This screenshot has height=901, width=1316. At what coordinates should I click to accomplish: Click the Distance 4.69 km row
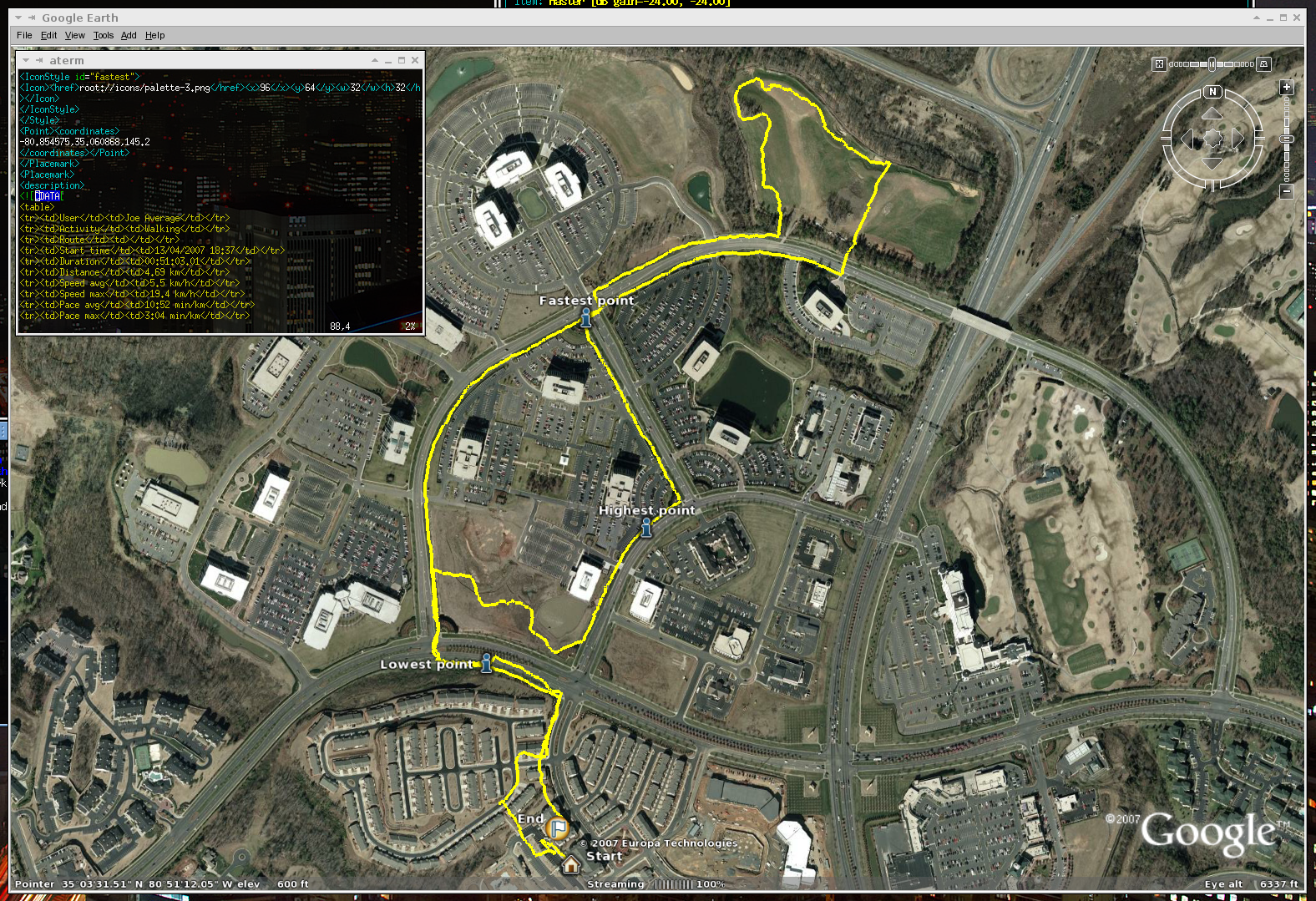(124, 272)
